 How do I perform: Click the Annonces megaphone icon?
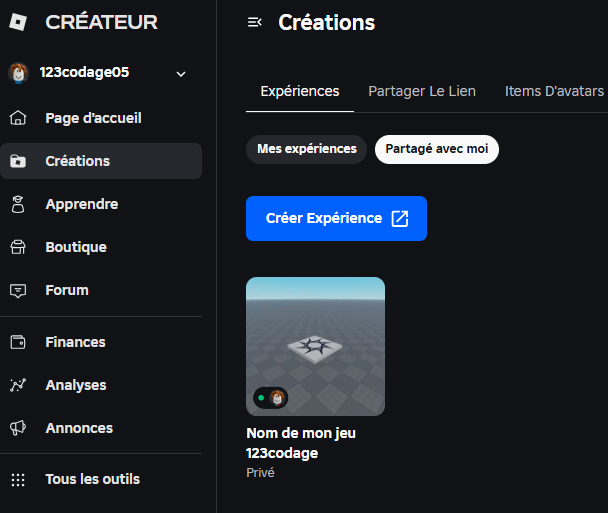coord(18,428)
